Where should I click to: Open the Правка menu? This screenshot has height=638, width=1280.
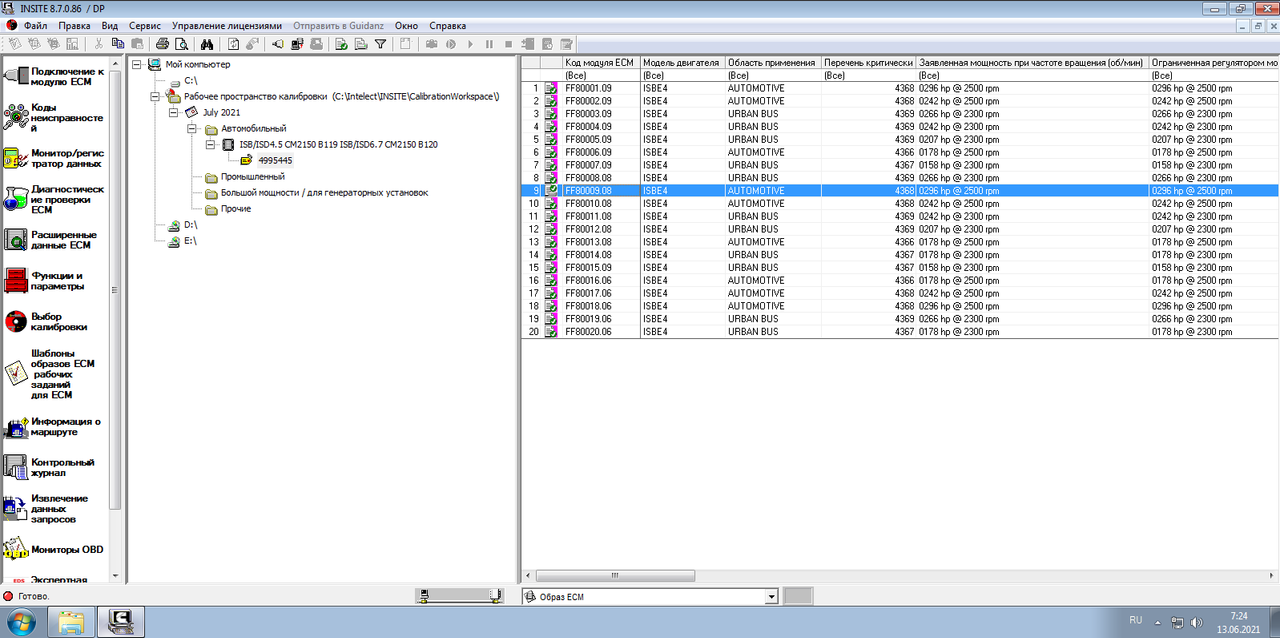(x=74, y=25)
